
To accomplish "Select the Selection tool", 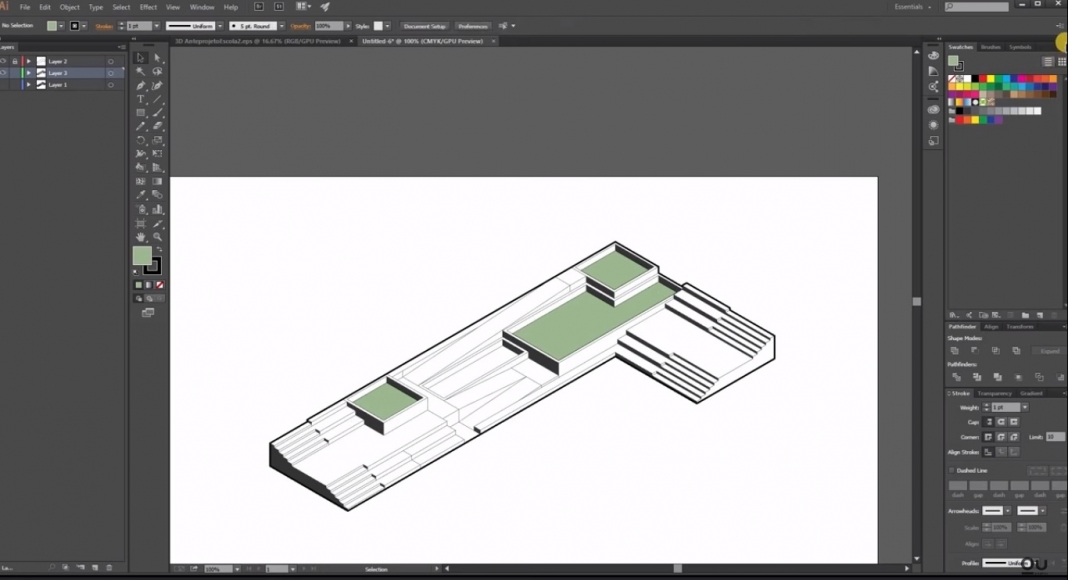I will pyautogui.click(x=140, y=58).
